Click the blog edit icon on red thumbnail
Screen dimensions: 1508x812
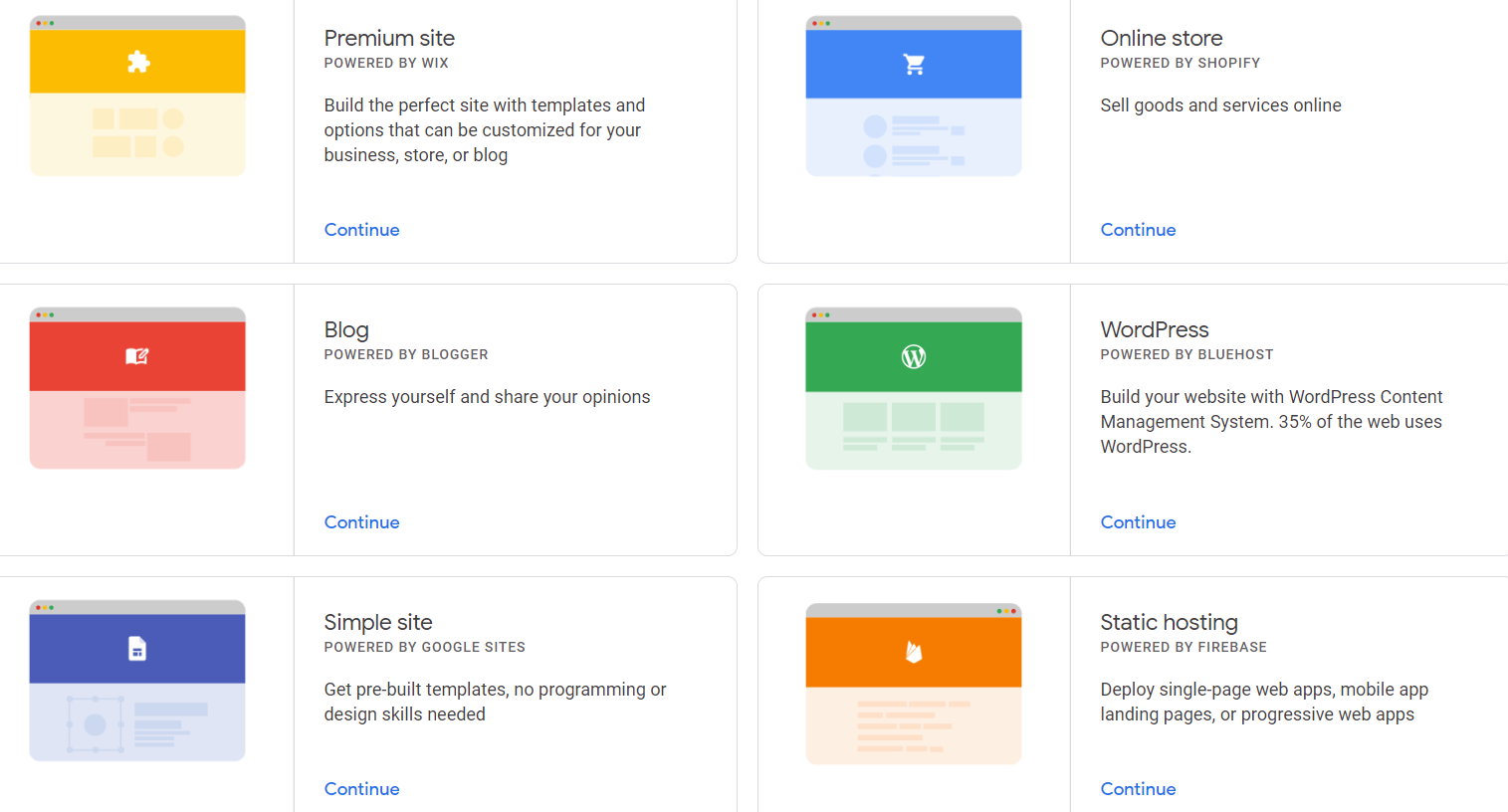tap(137, 356)
